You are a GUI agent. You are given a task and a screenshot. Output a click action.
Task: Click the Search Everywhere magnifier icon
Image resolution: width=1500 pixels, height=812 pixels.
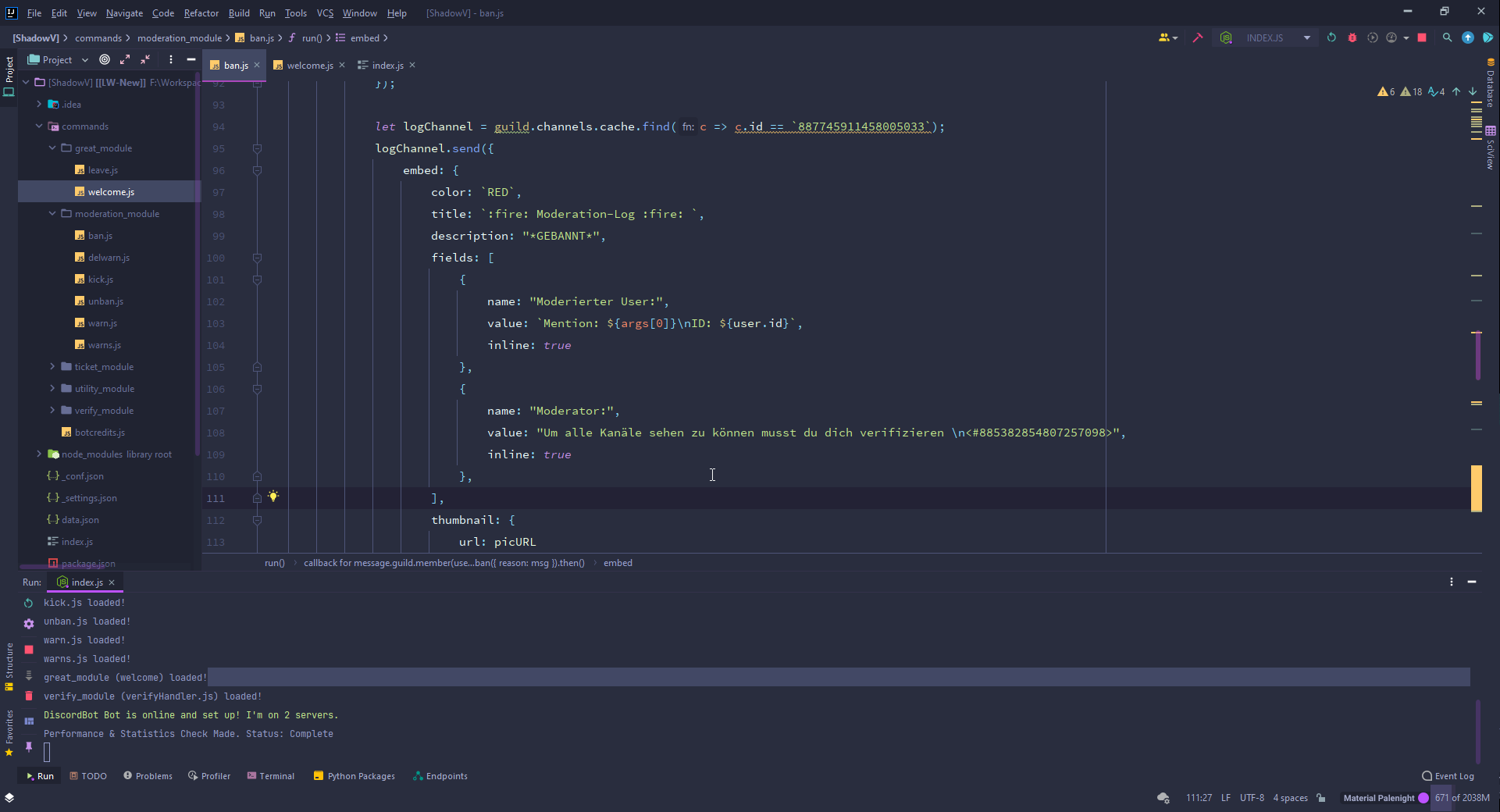(x=1447, y=37)
